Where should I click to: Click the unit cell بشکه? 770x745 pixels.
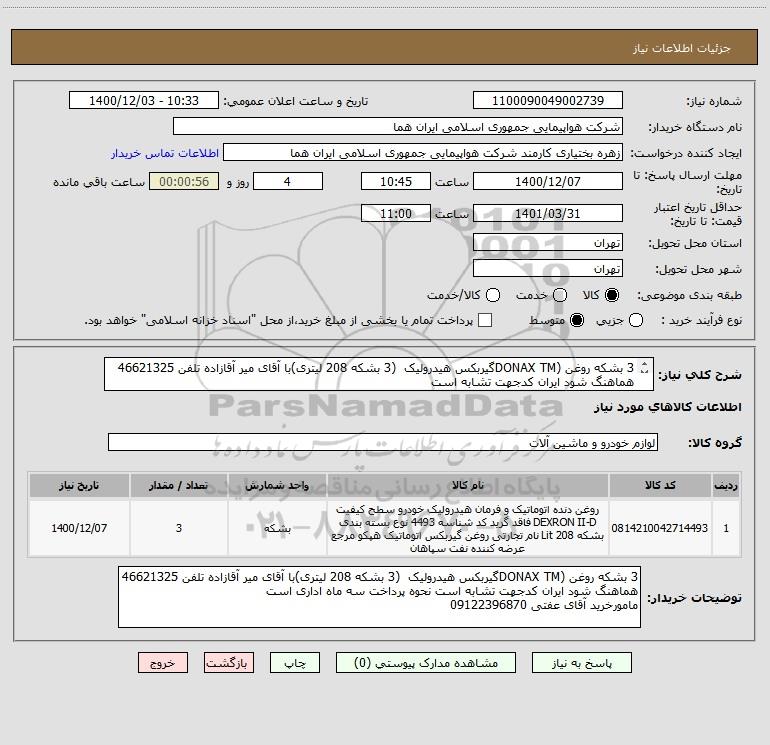click(277, 528)
